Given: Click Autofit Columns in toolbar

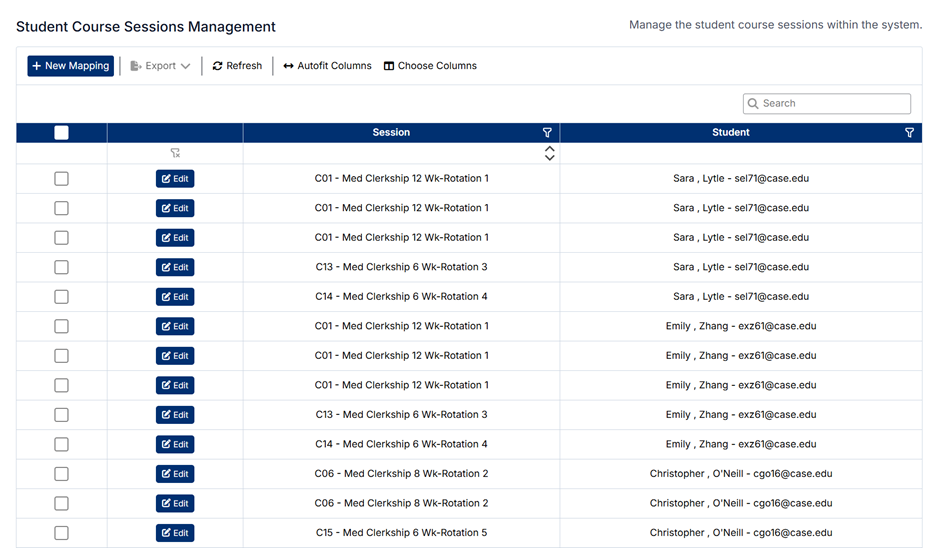Looking at the screenshot, I should pyautogui.click(x=327, y=66).
